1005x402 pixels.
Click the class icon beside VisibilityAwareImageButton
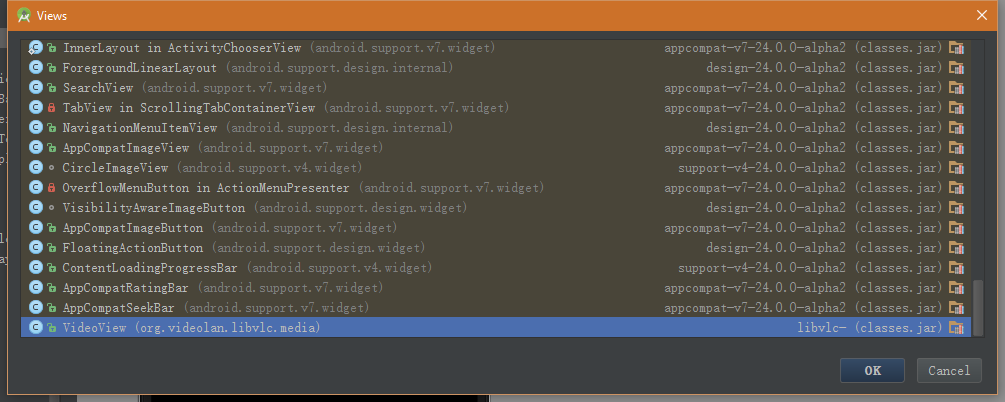click(36, 208)
